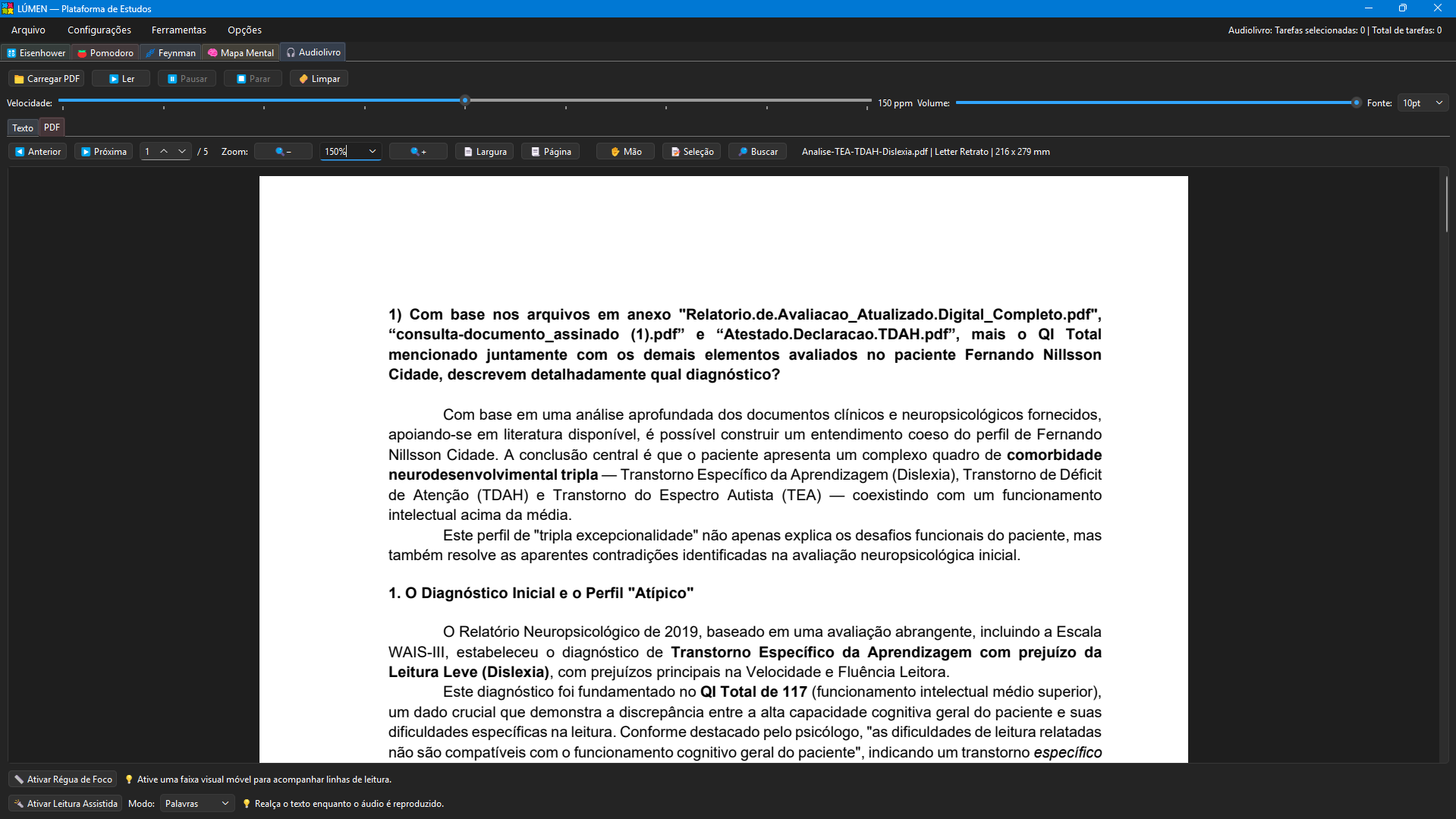Advance to next page with Próxima
1456x819 pixels.
coord(103,152)
